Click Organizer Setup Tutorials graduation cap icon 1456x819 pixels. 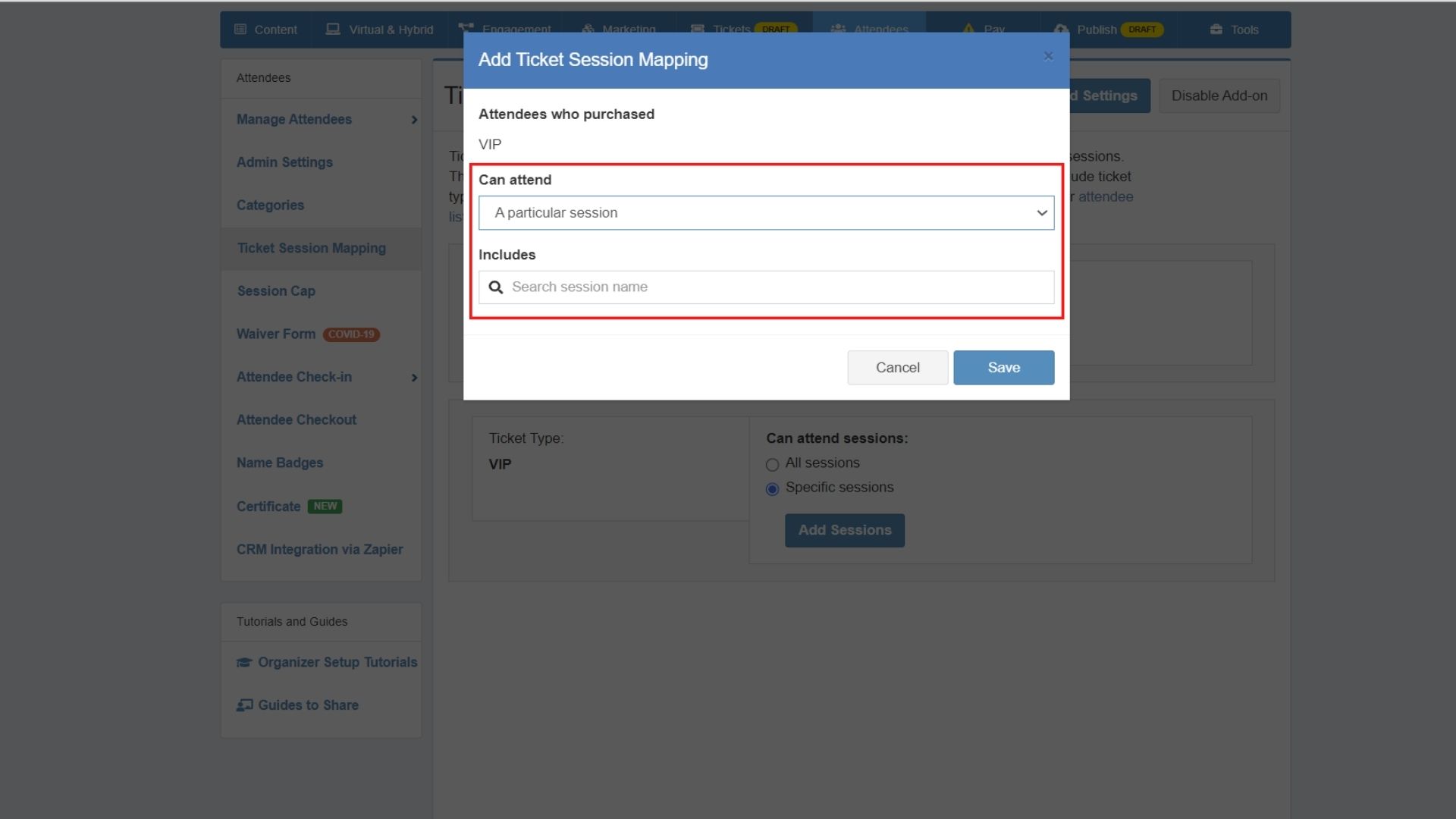tap(244, 663)
